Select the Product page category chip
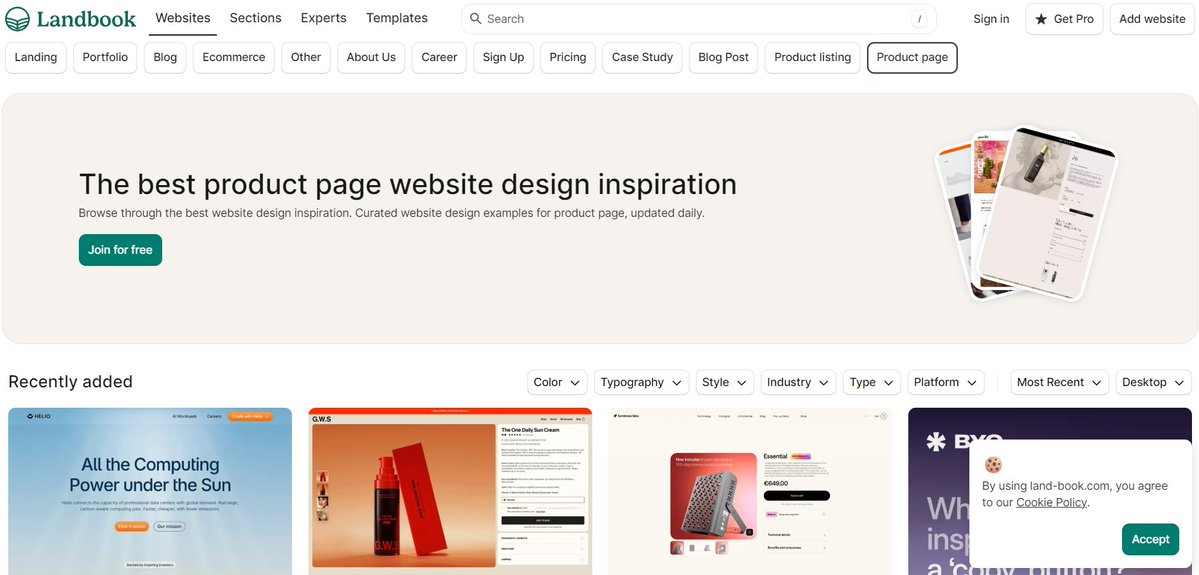The height and width of the screenshot is (575, 1199). tap(912, 57)
